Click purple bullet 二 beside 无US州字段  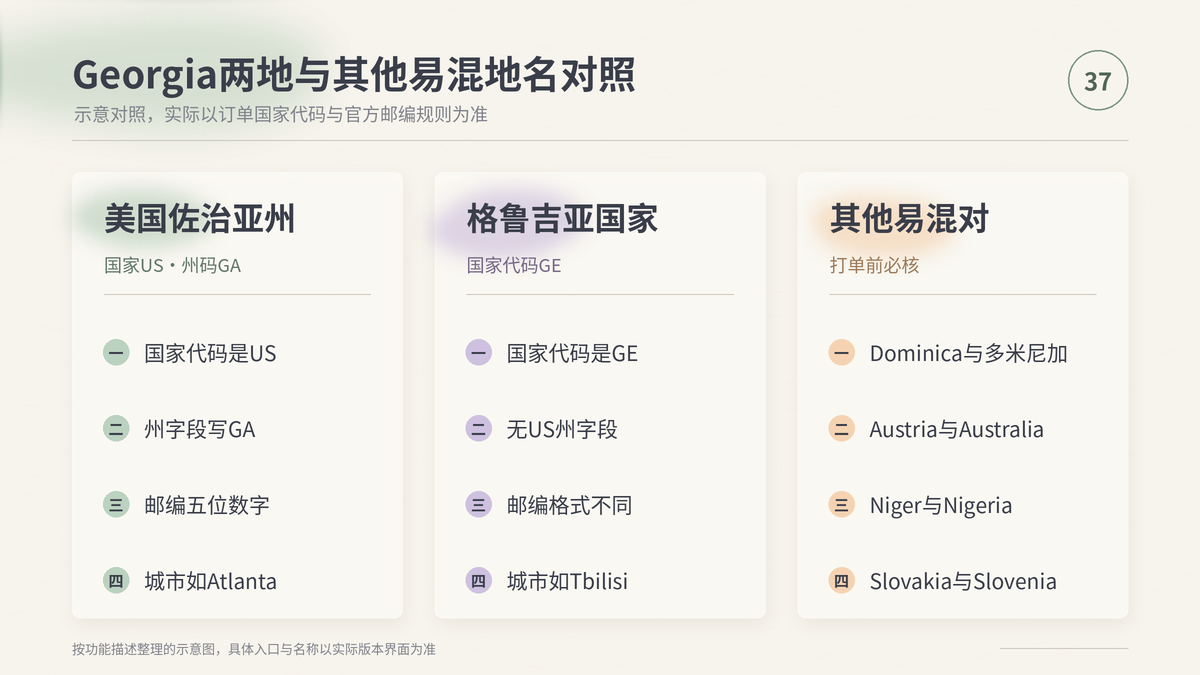pyautogui.click(x=479, y=429)
